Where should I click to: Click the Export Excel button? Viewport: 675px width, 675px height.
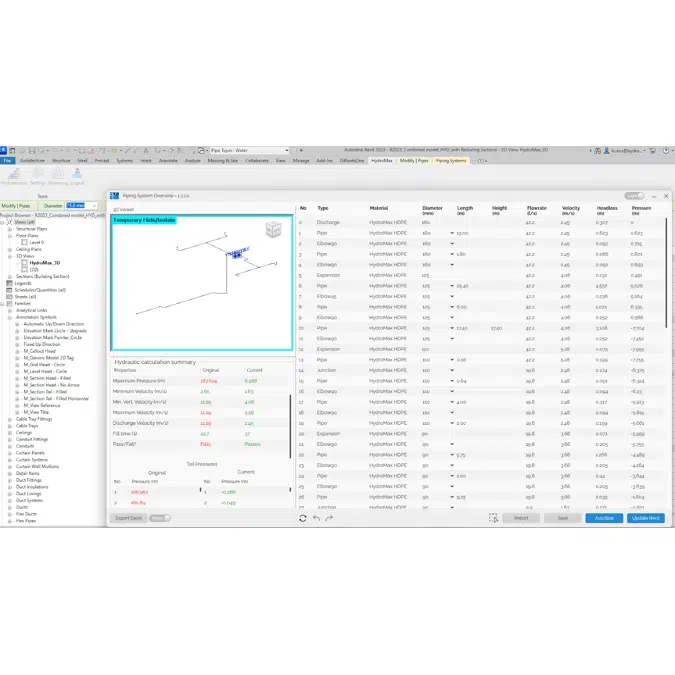click(128, 518)
